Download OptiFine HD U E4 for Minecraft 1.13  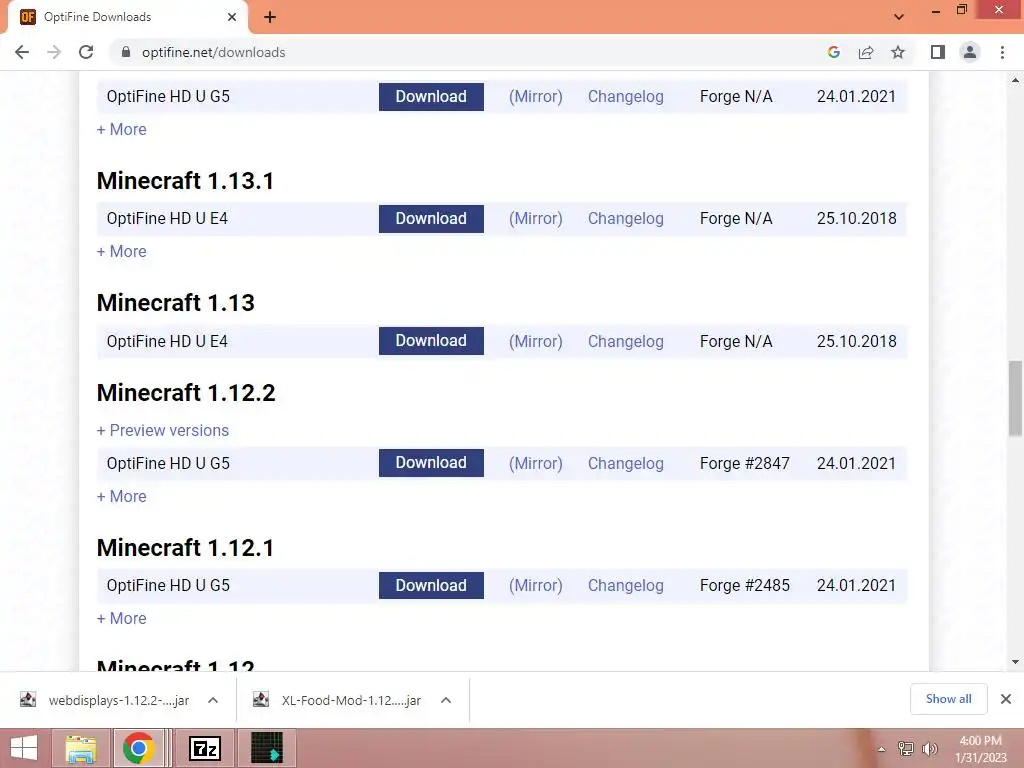point(431,341)
